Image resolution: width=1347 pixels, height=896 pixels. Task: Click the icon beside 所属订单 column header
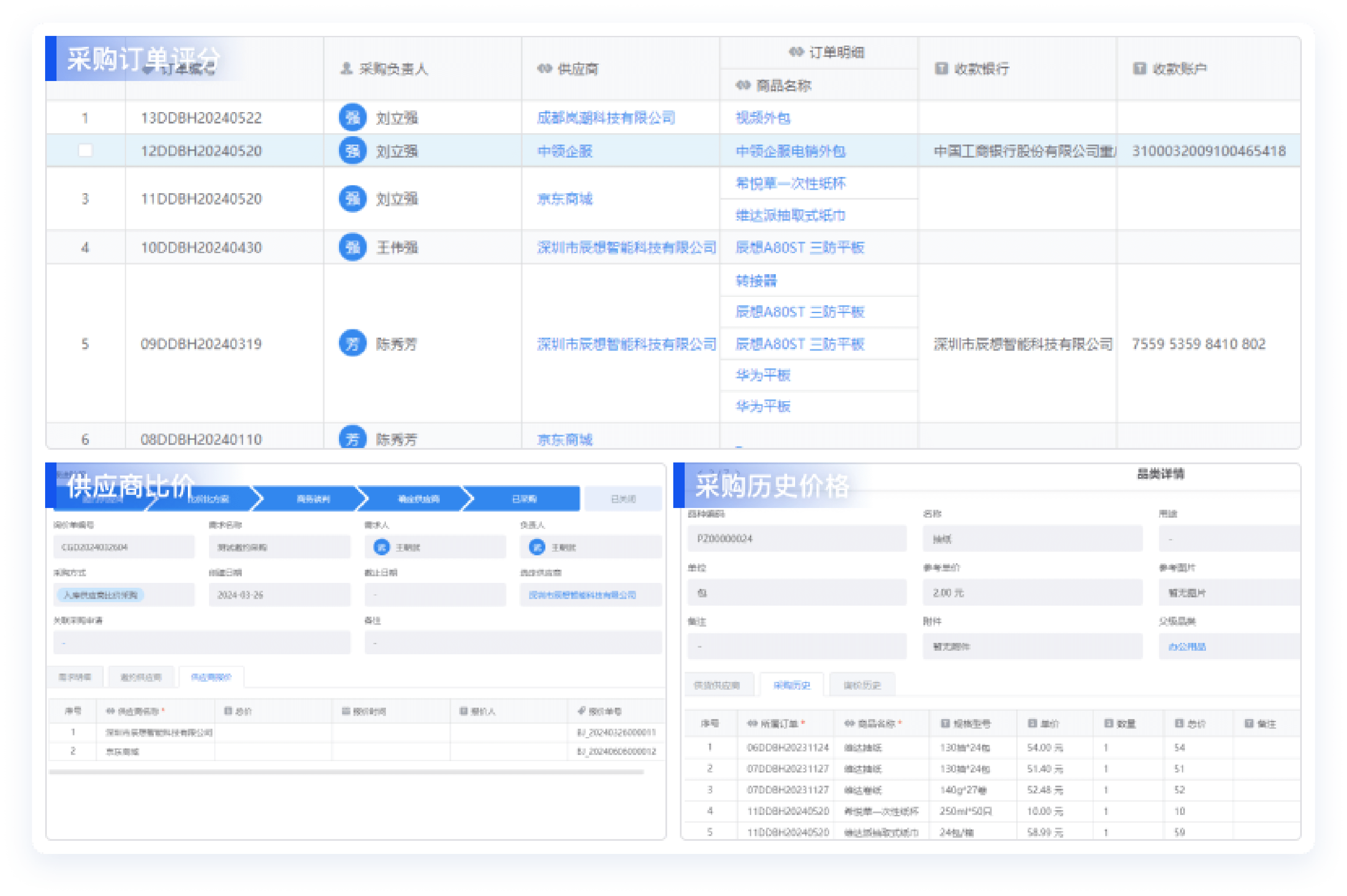752,723
